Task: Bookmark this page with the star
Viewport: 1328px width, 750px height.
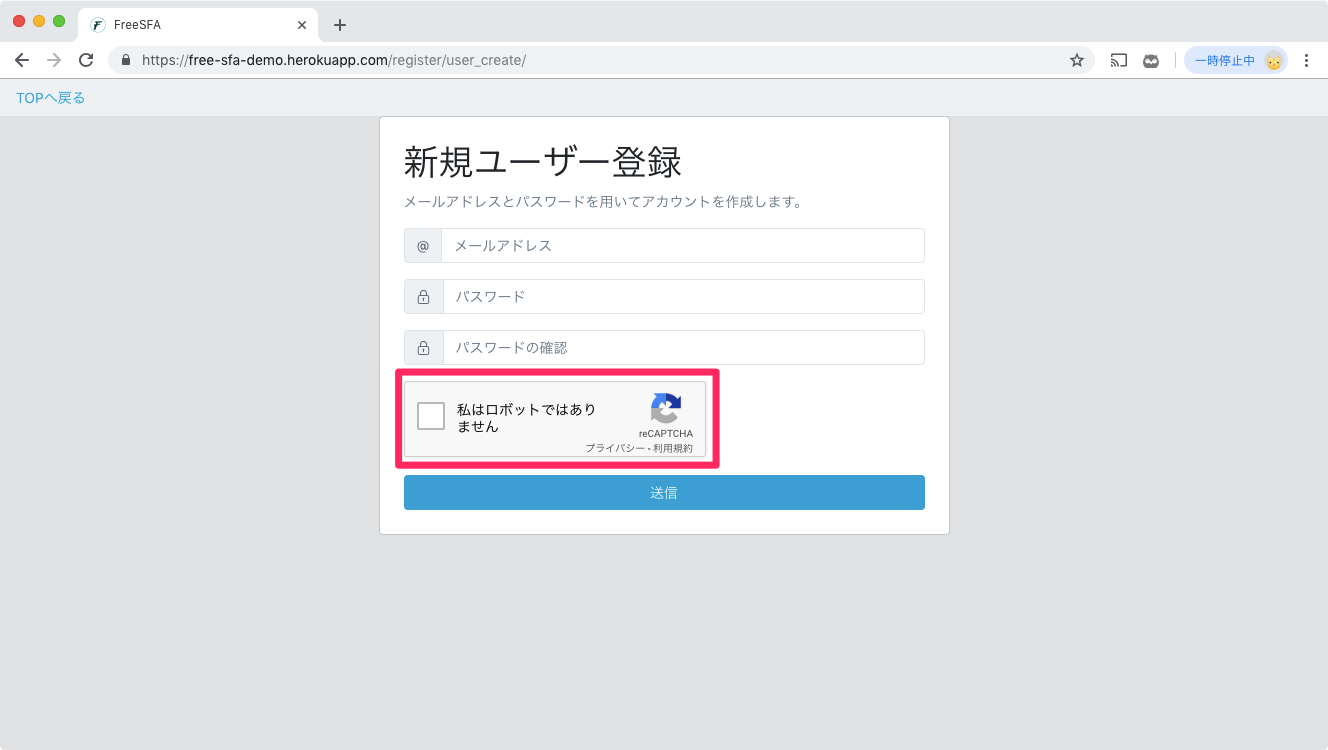Action: pos(1077,60)
